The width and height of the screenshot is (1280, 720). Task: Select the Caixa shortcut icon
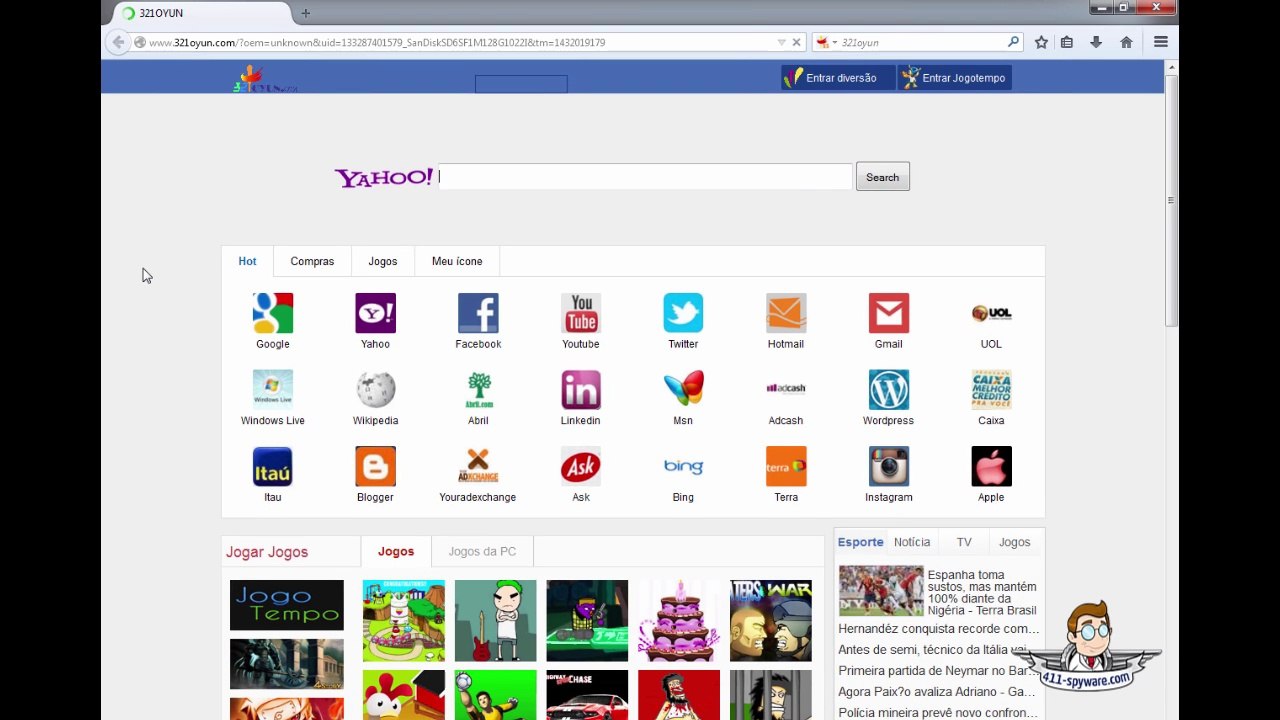click(x=991, y=390)
